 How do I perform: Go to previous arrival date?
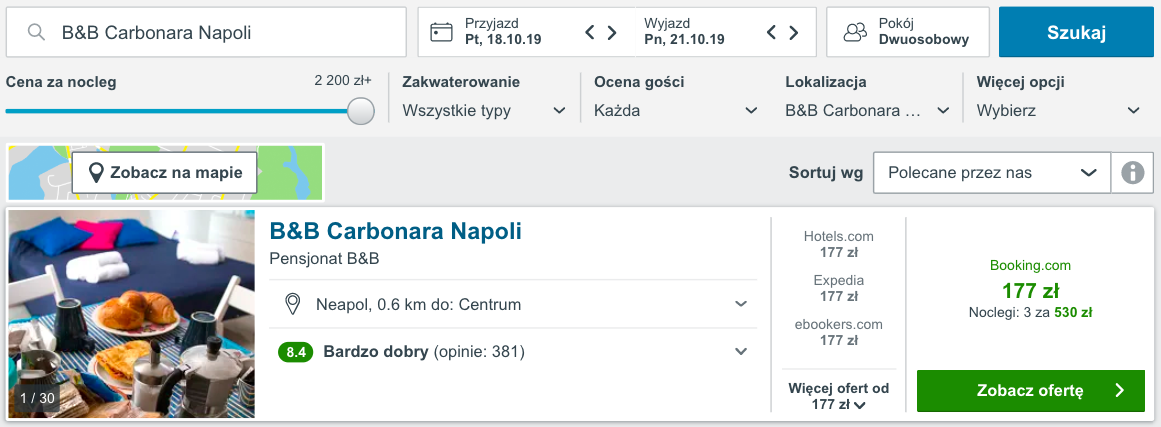point(592,33)
